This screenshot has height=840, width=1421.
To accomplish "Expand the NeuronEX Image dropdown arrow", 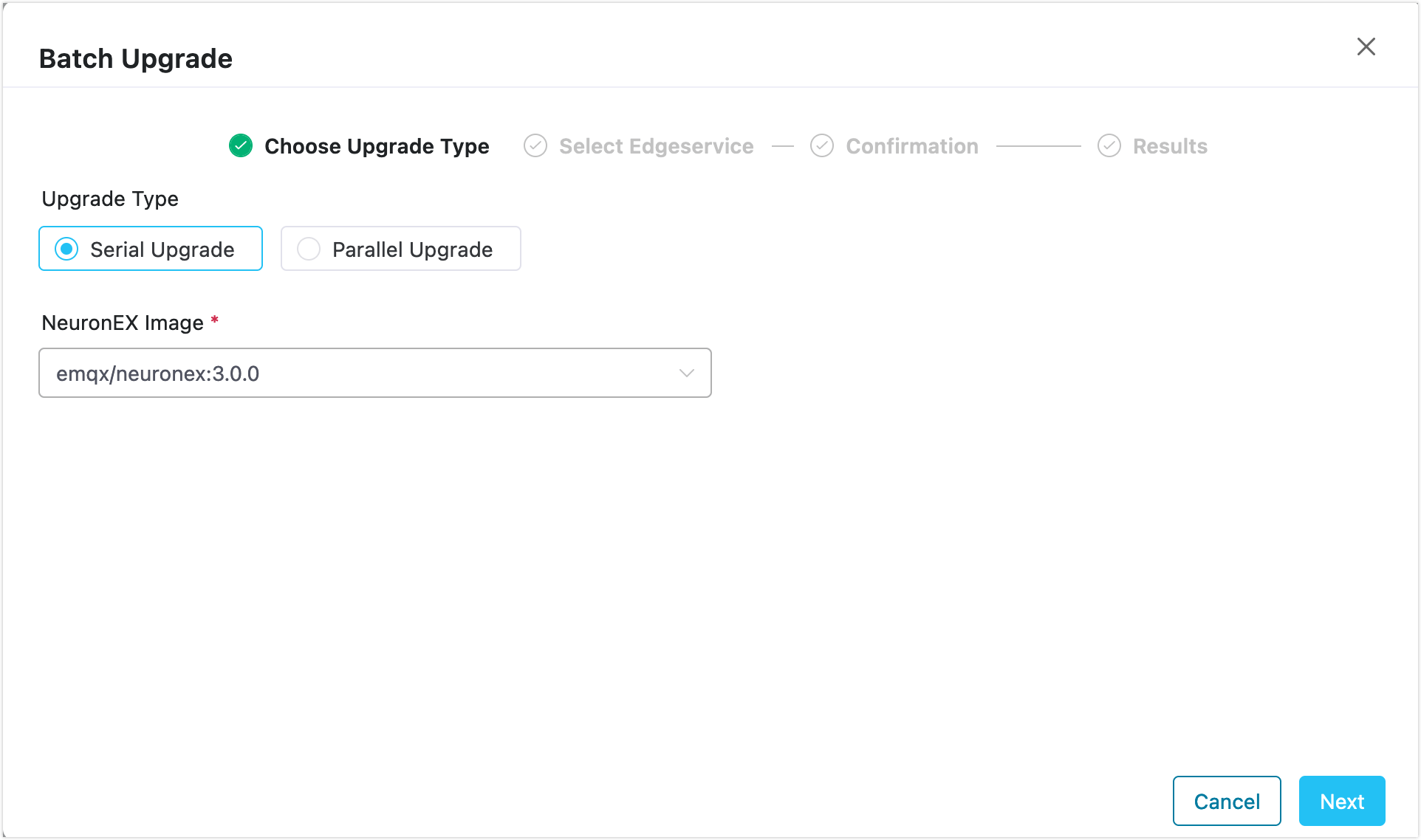I will point(687,373).
